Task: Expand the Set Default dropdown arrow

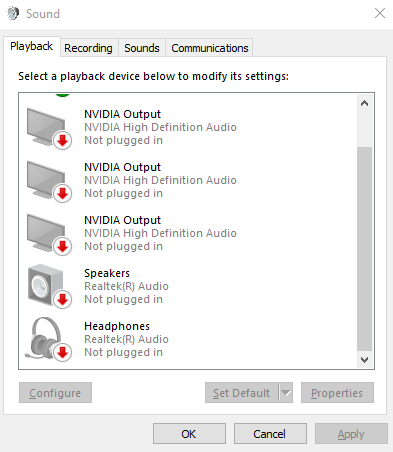Action: tap(286, 393)
